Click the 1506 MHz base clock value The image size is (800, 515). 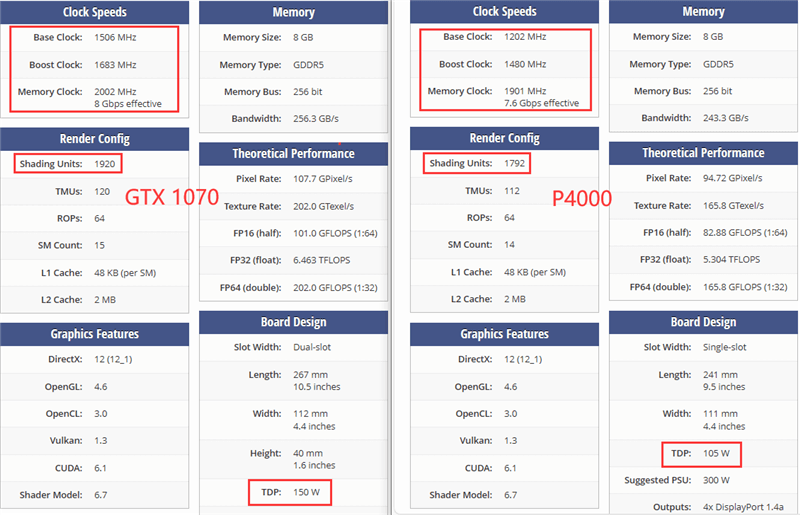pyautogui.click(x=115, y=37)
